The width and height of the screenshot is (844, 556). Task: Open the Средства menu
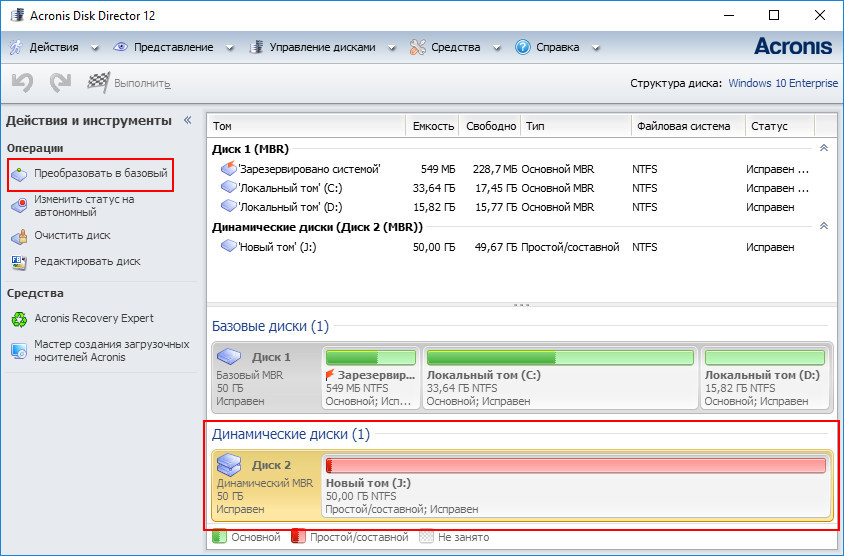(455, 47)
